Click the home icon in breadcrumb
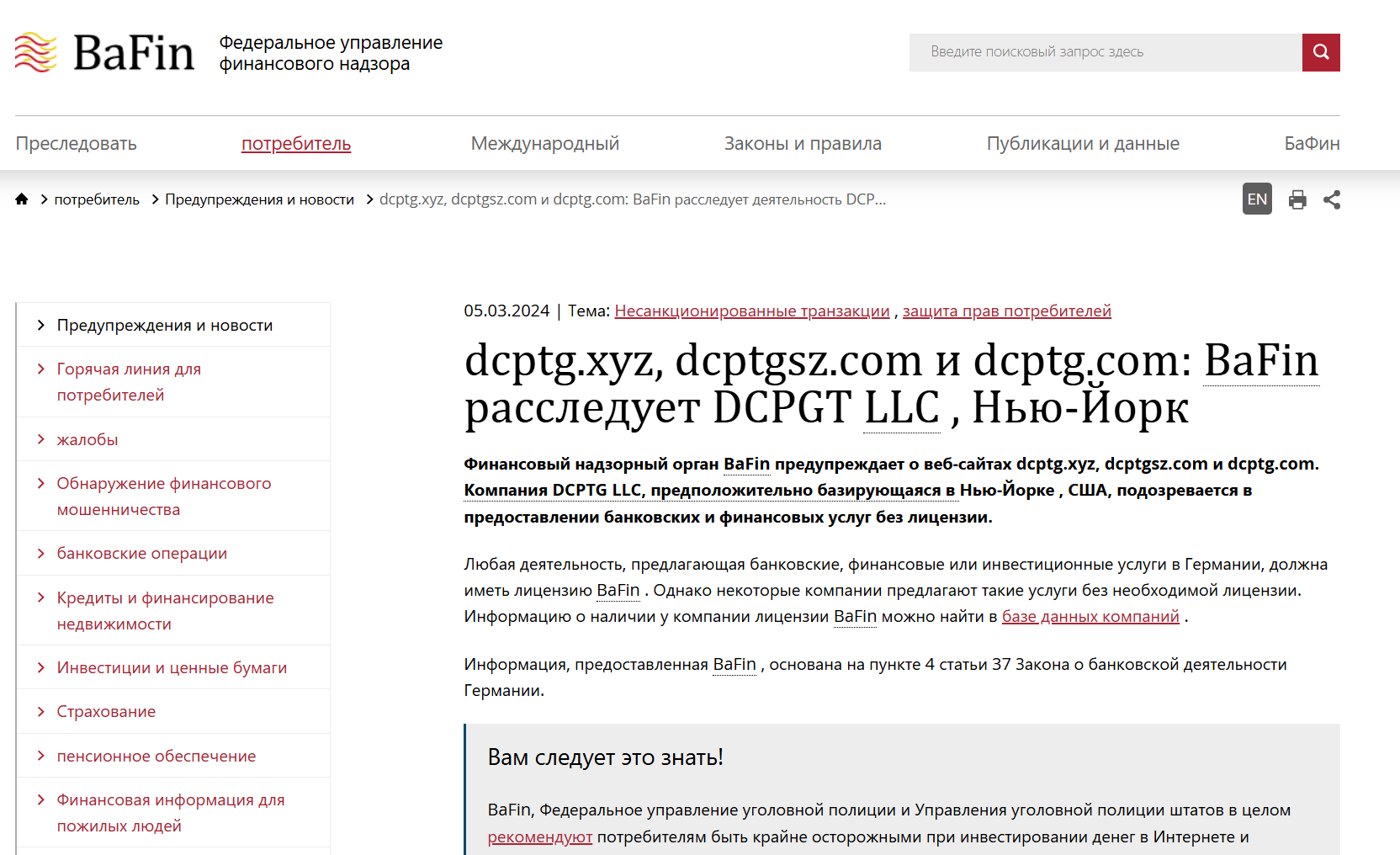Image resolution: width=1400 pixels, height=855 pixels. click(22, 199)
